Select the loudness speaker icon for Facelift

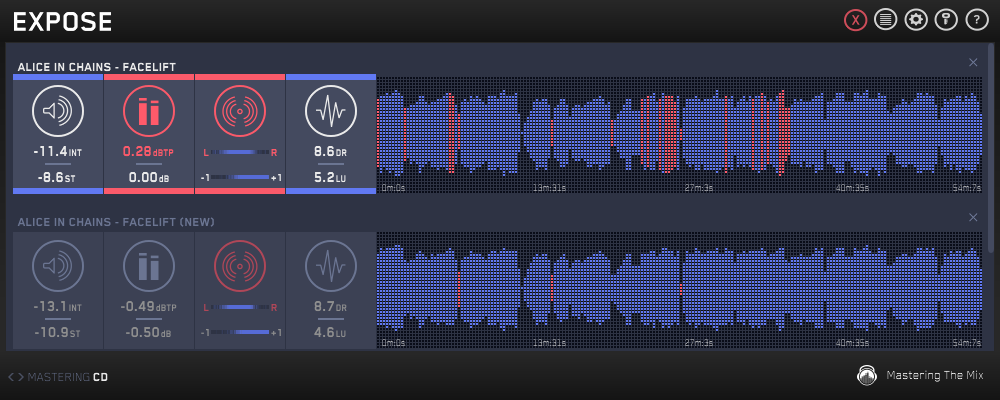[58, 110]
